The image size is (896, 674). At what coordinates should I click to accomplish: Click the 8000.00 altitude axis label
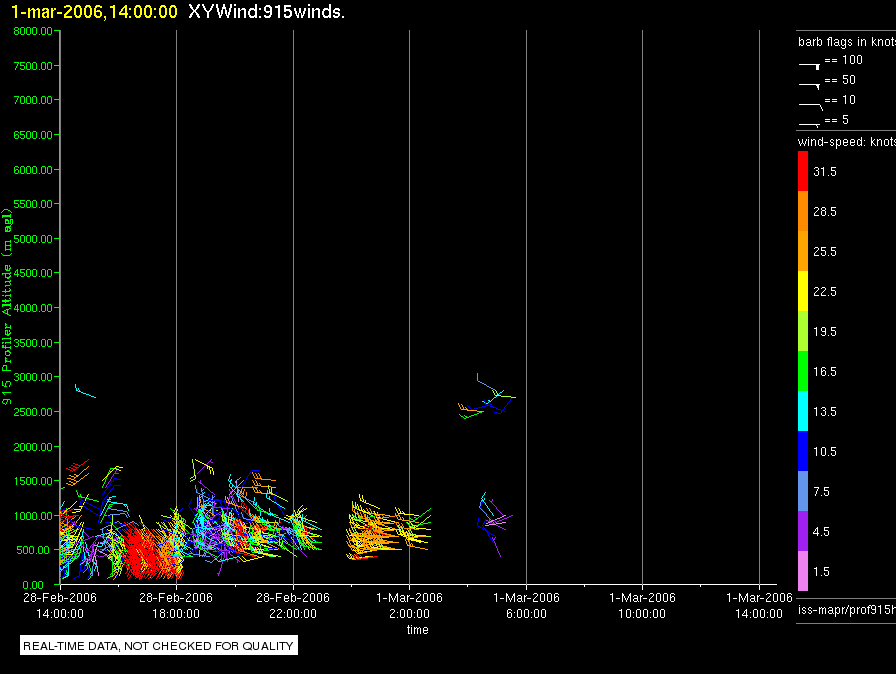[x=33, y=31]
